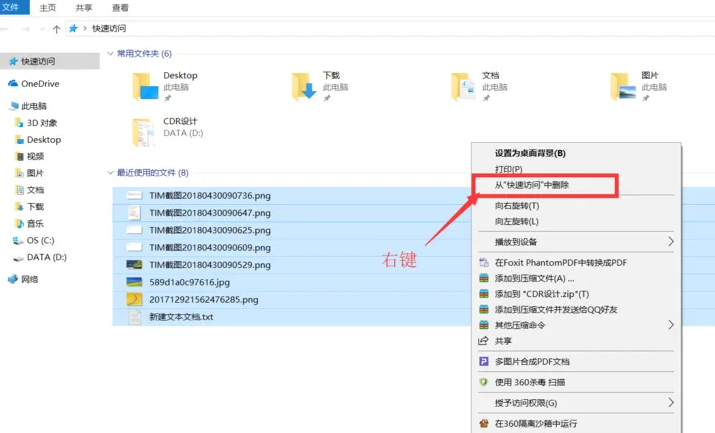Go up one folder level arrow
This screenshot has height=433, width=715.
coord(56,29)
